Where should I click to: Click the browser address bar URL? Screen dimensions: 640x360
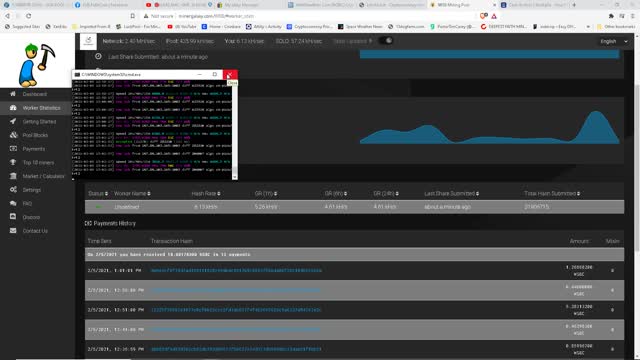[216, 16]
